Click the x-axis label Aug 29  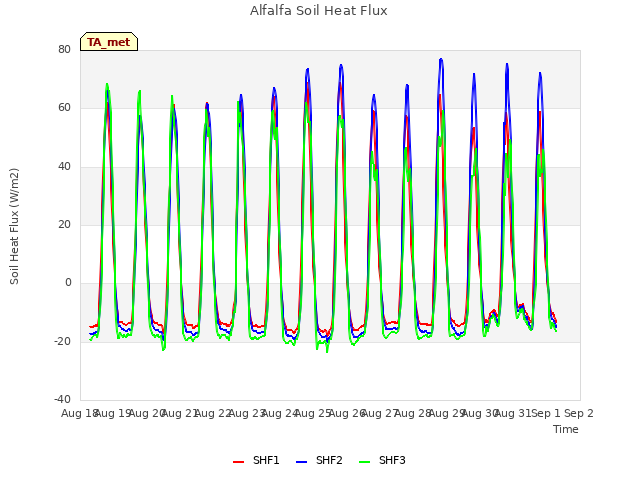[x=446, y=413]
